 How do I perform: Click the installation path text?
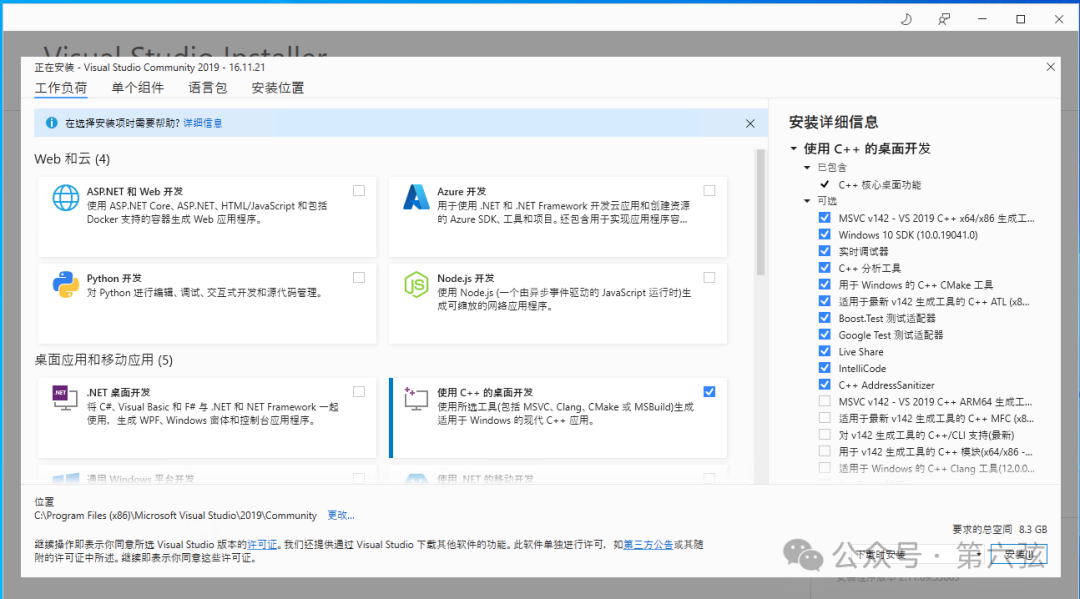click(175, 515)
